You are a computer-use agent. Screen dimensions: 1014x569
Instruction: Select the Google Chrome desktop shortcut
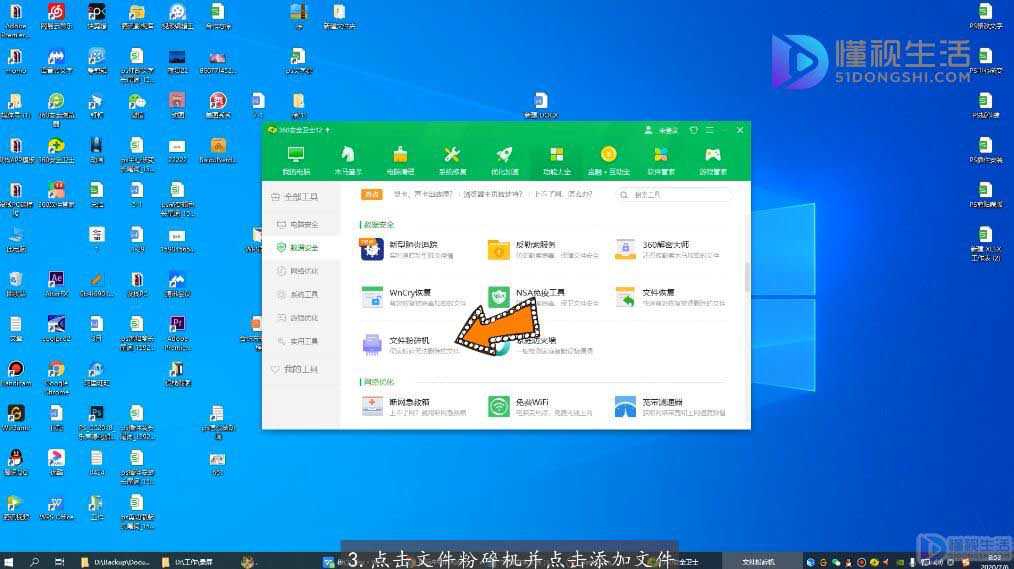(x=56, y=378)
